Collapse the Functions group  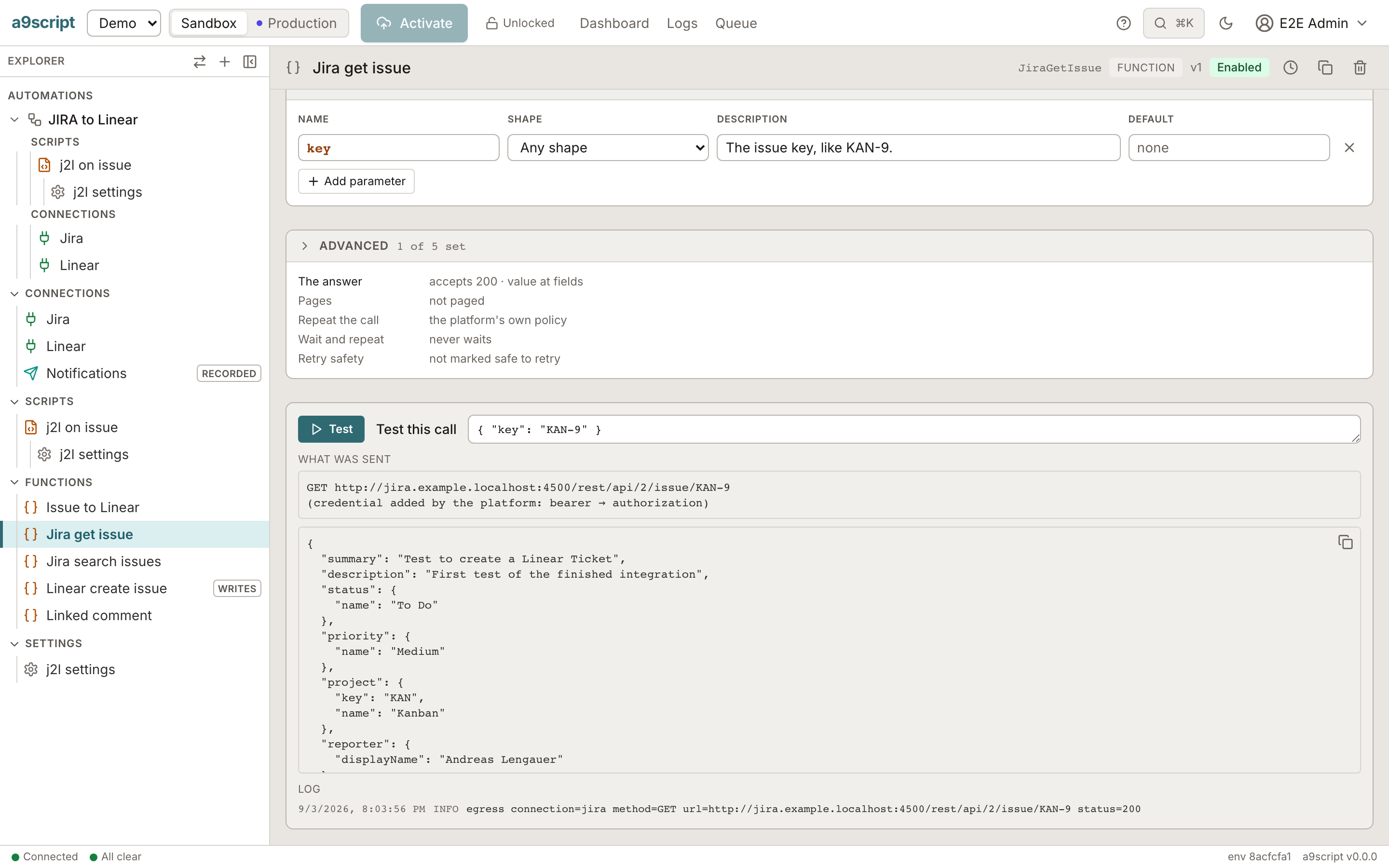pyautogui.click(x=15, y=482)
